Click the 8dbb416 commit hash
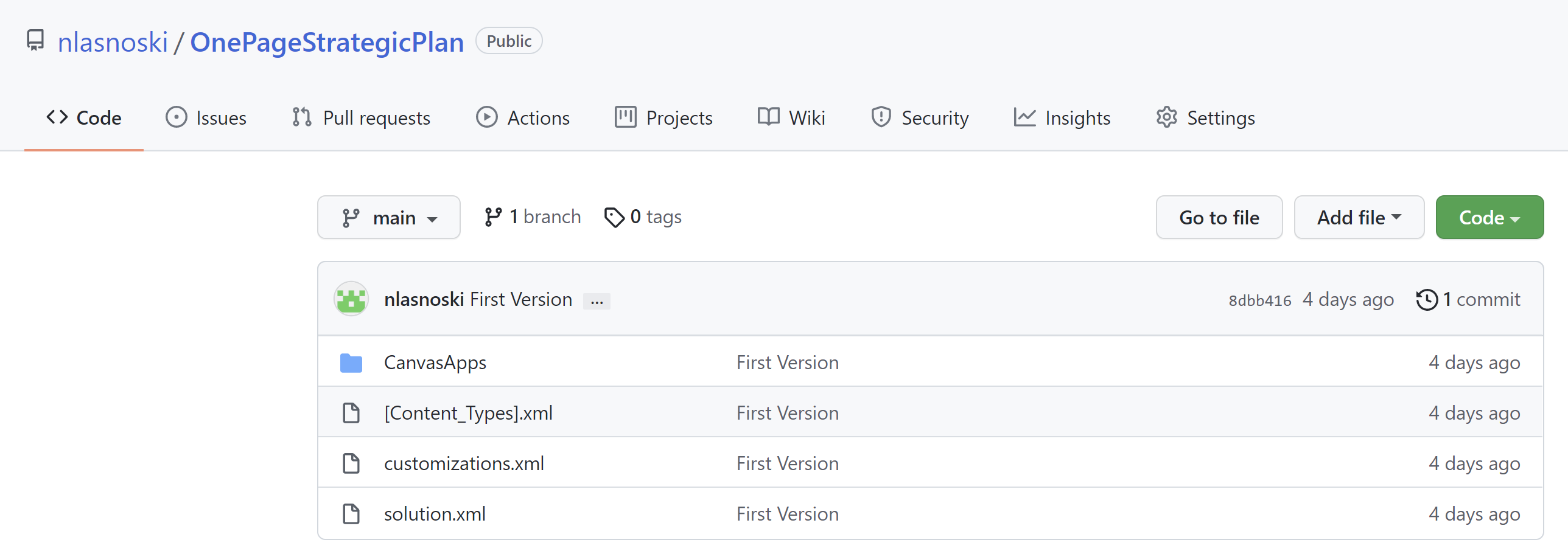 point(1259,300)
